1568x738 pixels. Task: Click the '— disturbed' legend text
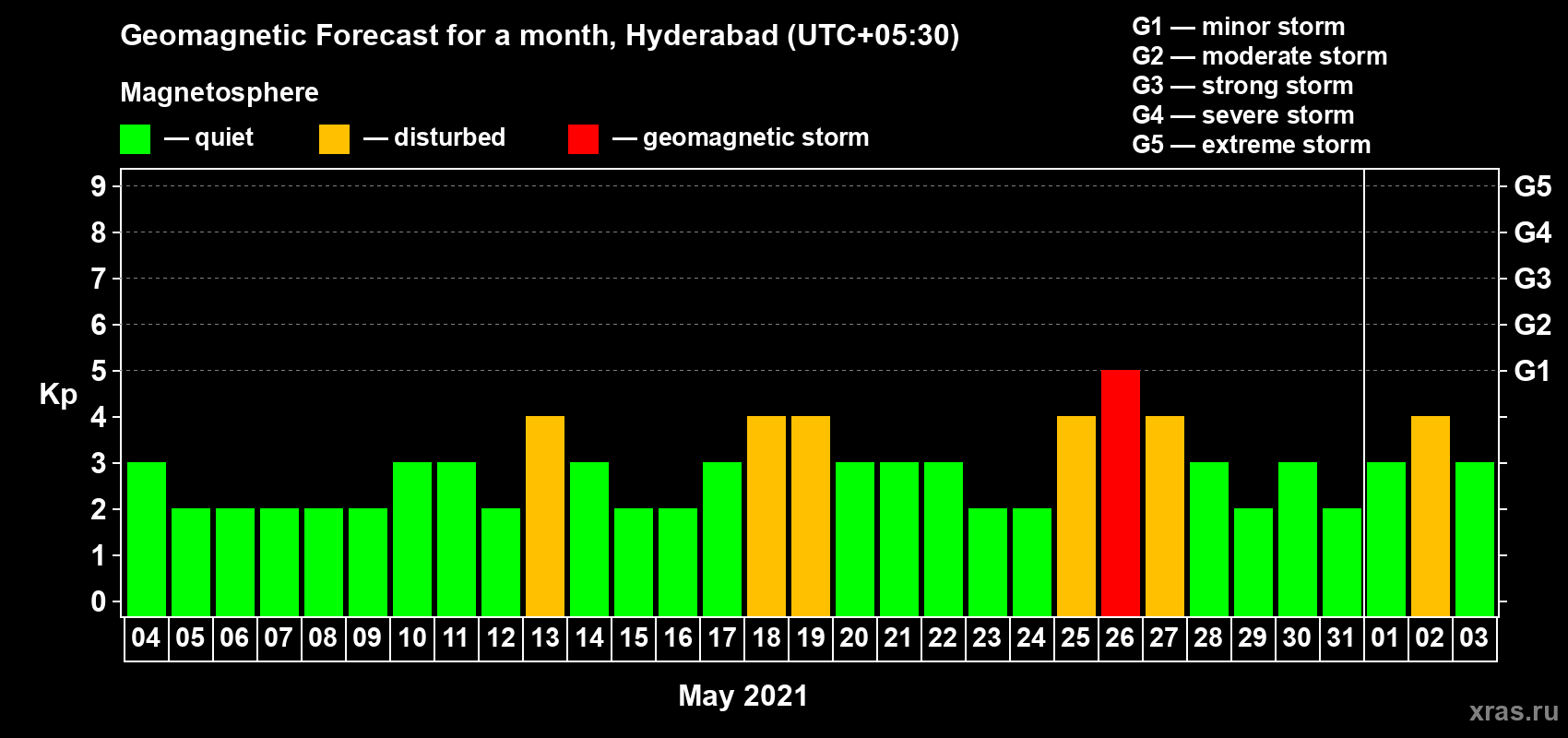click(434, 138)
